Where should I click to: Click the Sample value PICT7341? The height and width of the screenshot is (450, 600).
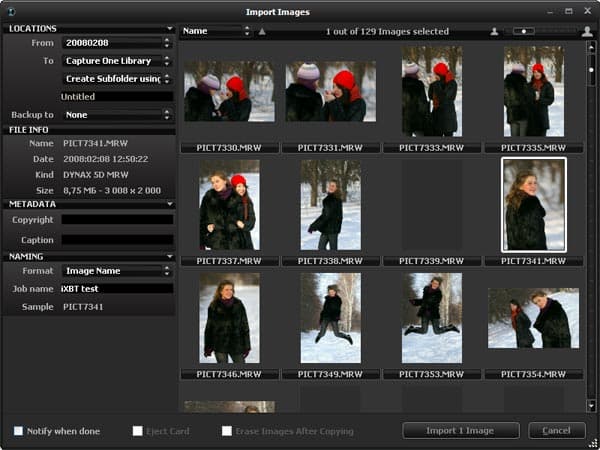pyautogui.click(x=83, y=307)
